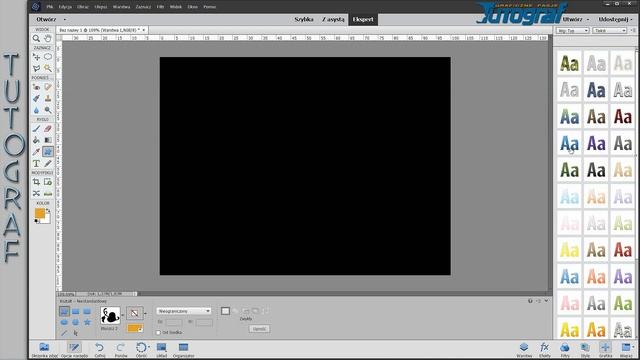Viewport: 640px width, 360px height.
Task: Open the graphics type filter dropdown
Action: tap(573, 31)
